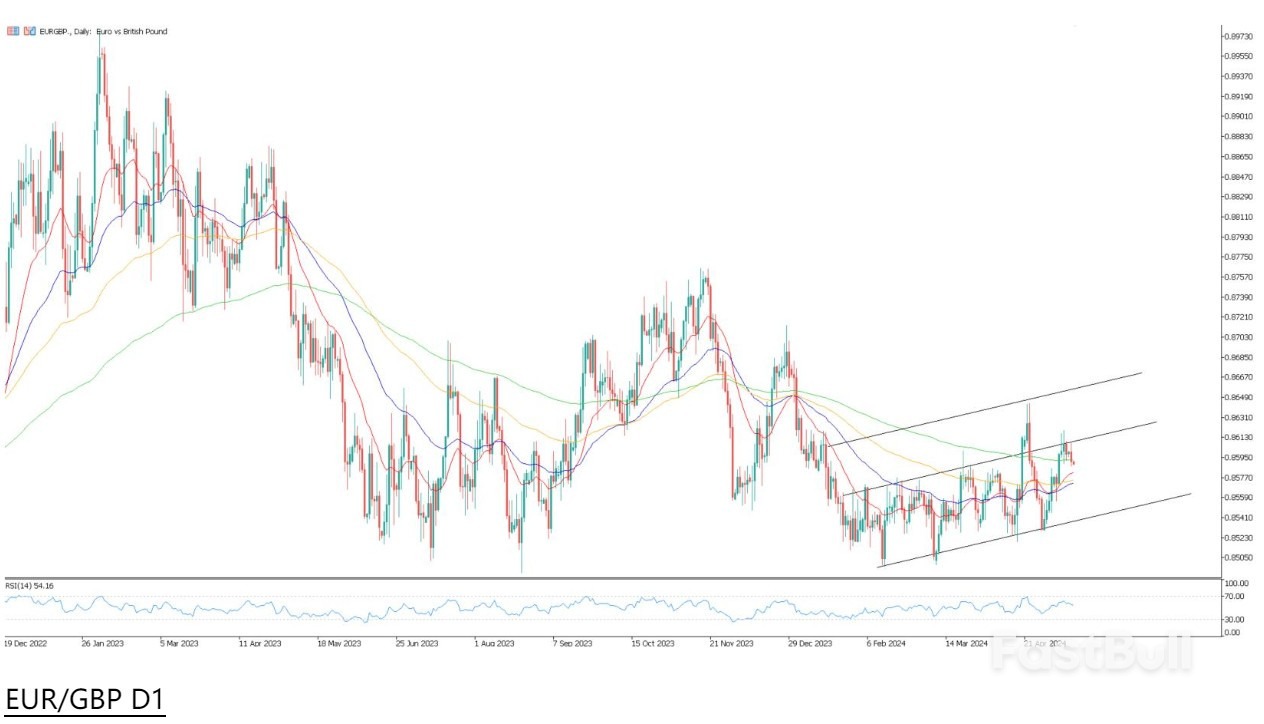Select the 7 Sep 2023 date label
Screen dimensions: 1264x724
point(573,645)
